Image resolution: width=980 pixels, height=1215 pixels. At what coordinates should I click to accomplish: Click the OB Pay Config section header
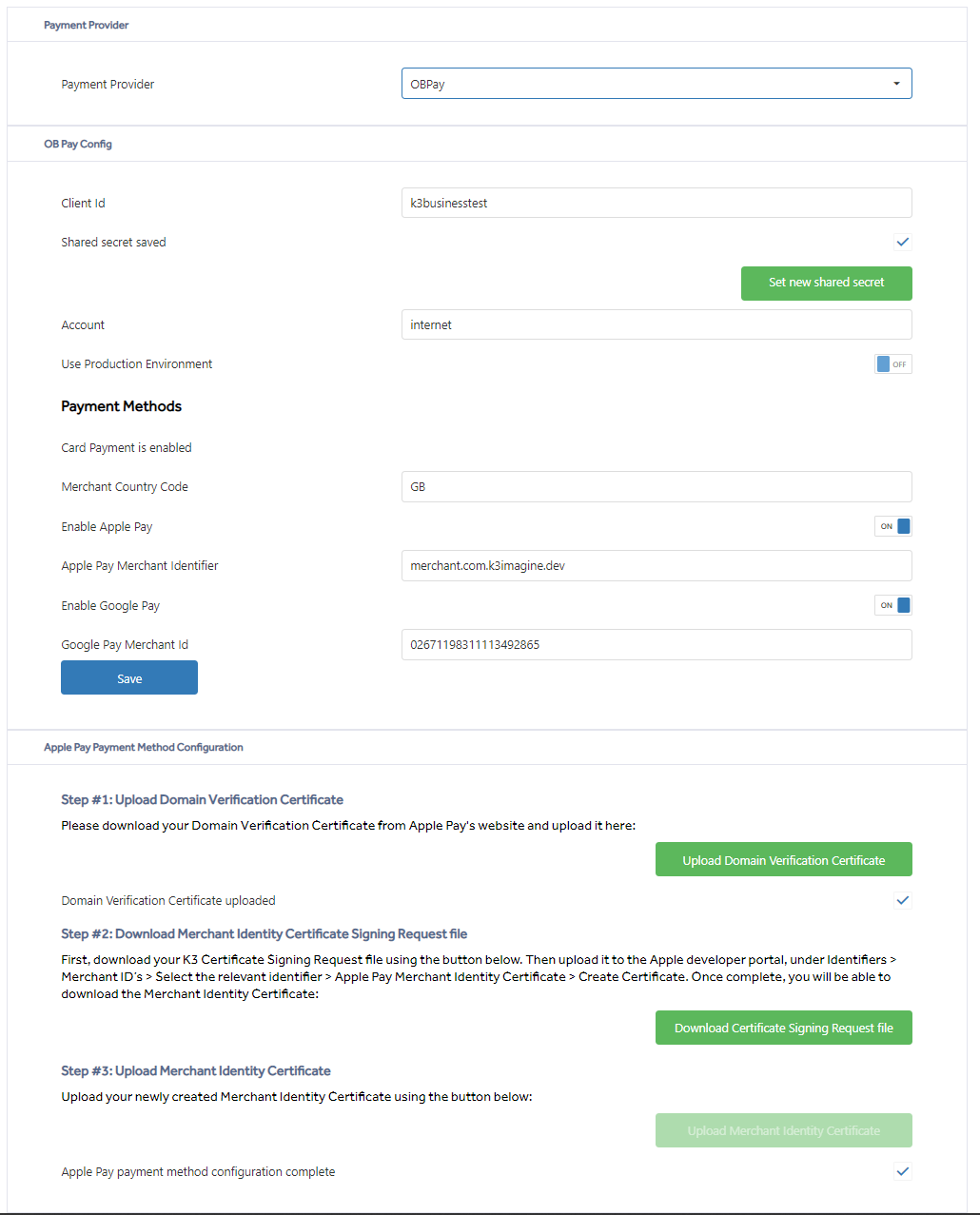coord(78,144)
